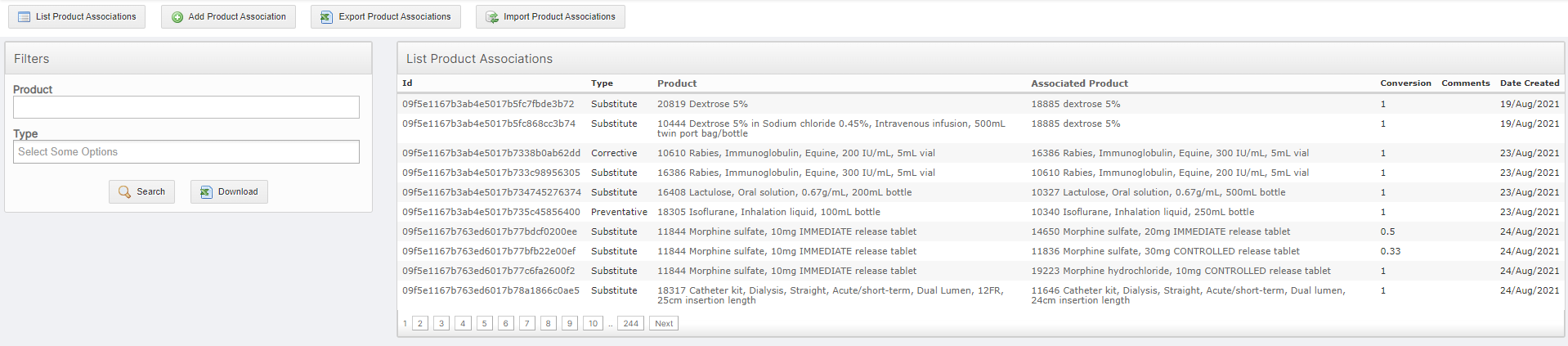Click the Import Product Associations icon
1568x346 pixels.
click(492, 17)
